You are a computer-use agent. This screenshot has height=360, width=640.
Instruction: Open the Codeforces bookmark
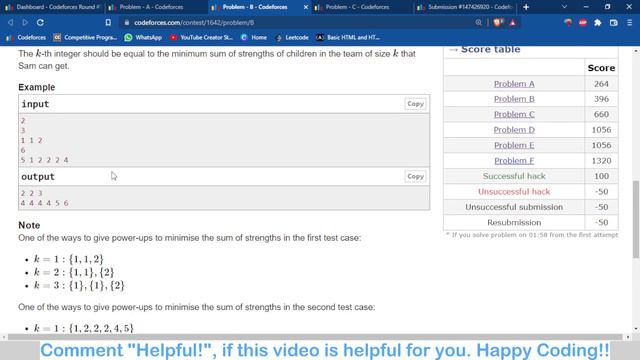coord(26,37)
